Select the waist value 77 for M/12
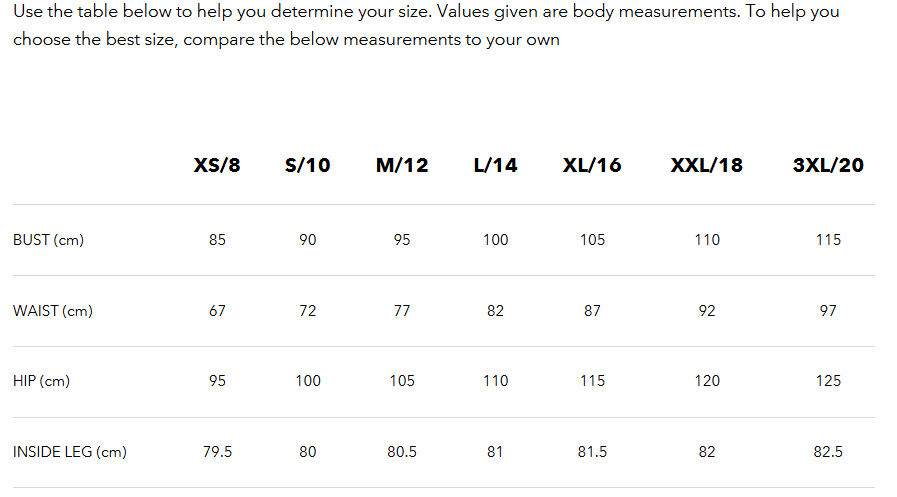 (402, 311)
